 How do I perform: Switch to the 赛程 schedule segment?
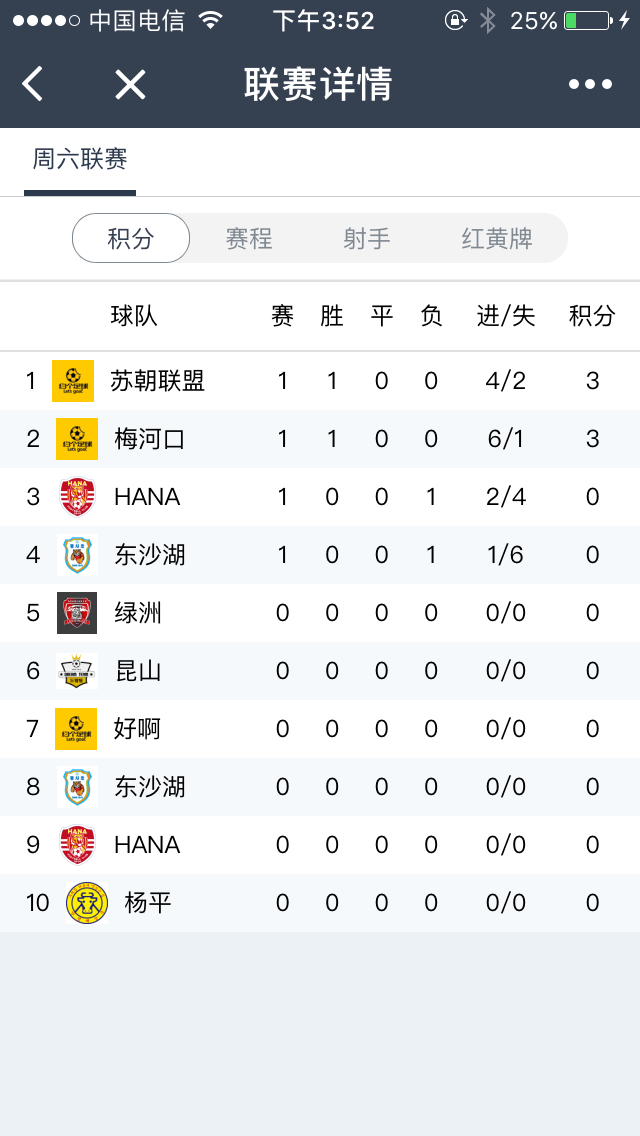click(x=249, y=238)
